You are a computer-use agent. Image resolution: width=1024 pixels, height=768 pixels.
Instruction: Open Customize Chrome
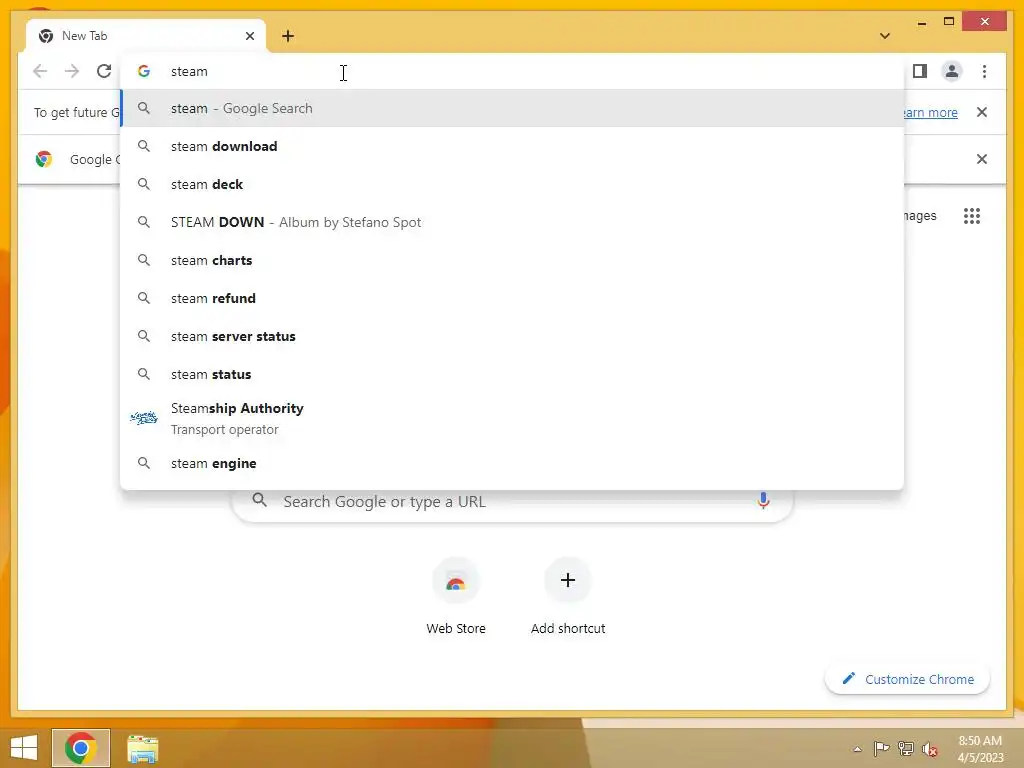907,679
